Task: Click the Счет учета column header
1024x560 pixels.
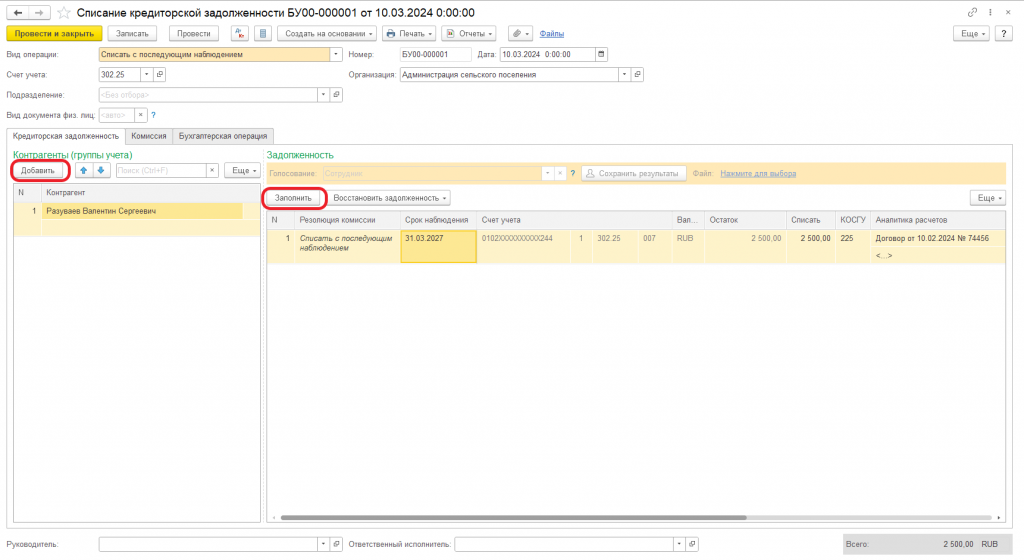Action: (575, 220)
